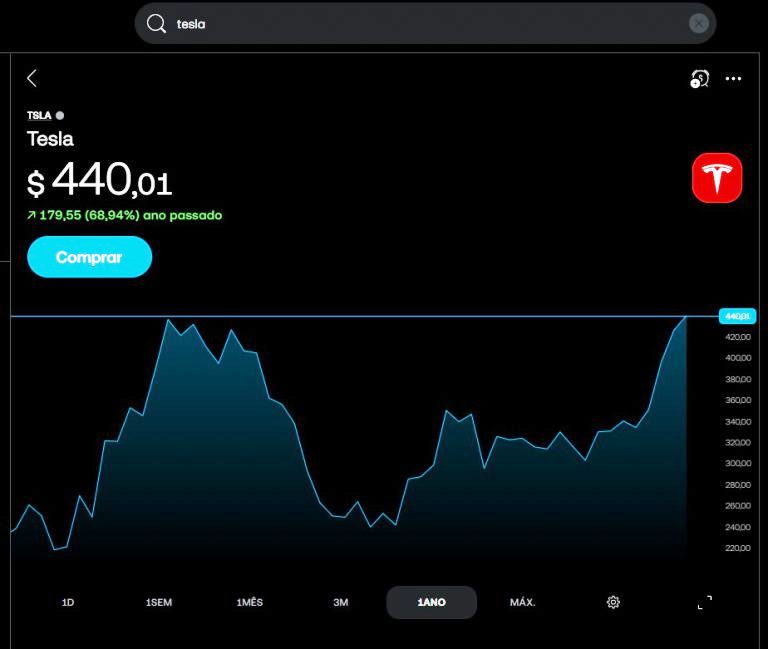Screen dimensions: 768x649
Task: Clear the search text with X icon
Action: point(698,24)
